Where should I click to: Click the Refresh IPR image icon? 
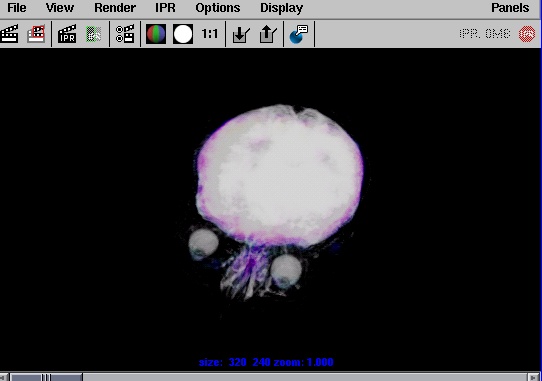coord(93,34)
